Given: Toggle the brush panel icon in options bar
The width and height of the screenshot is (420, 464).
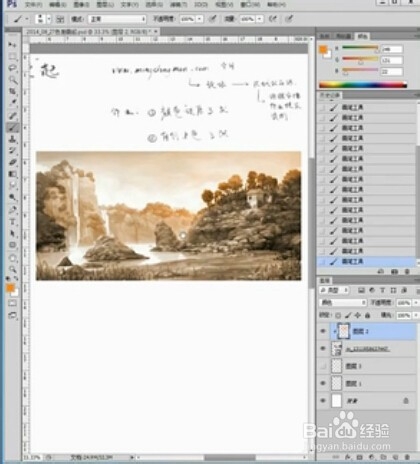Looking at the screenshot, I should [x=60, y=19].
